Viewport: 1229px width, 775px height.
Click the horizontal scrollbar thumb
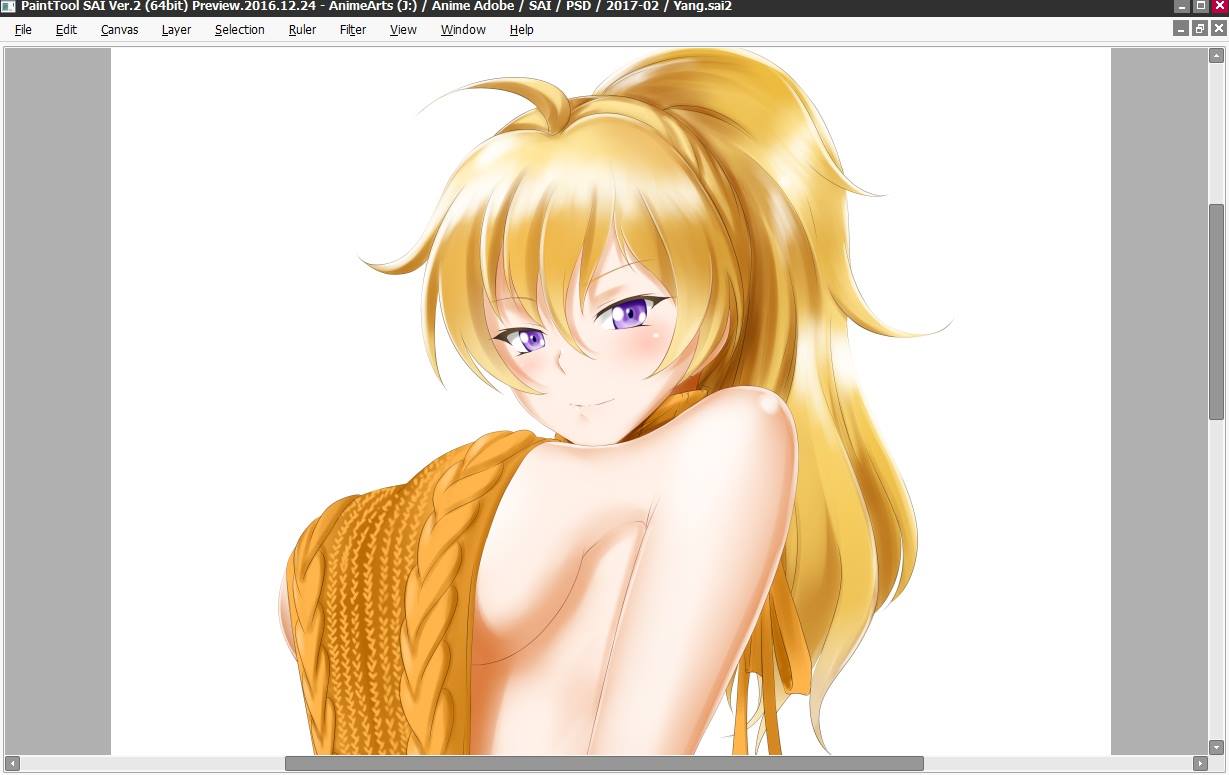coord(604,764)
